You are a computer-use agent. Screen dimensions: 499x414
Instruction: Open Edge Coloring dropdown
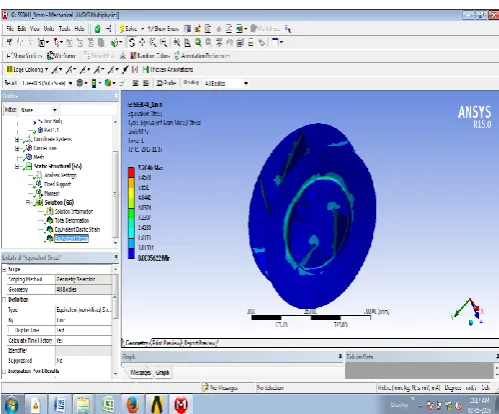pos(27,69)
